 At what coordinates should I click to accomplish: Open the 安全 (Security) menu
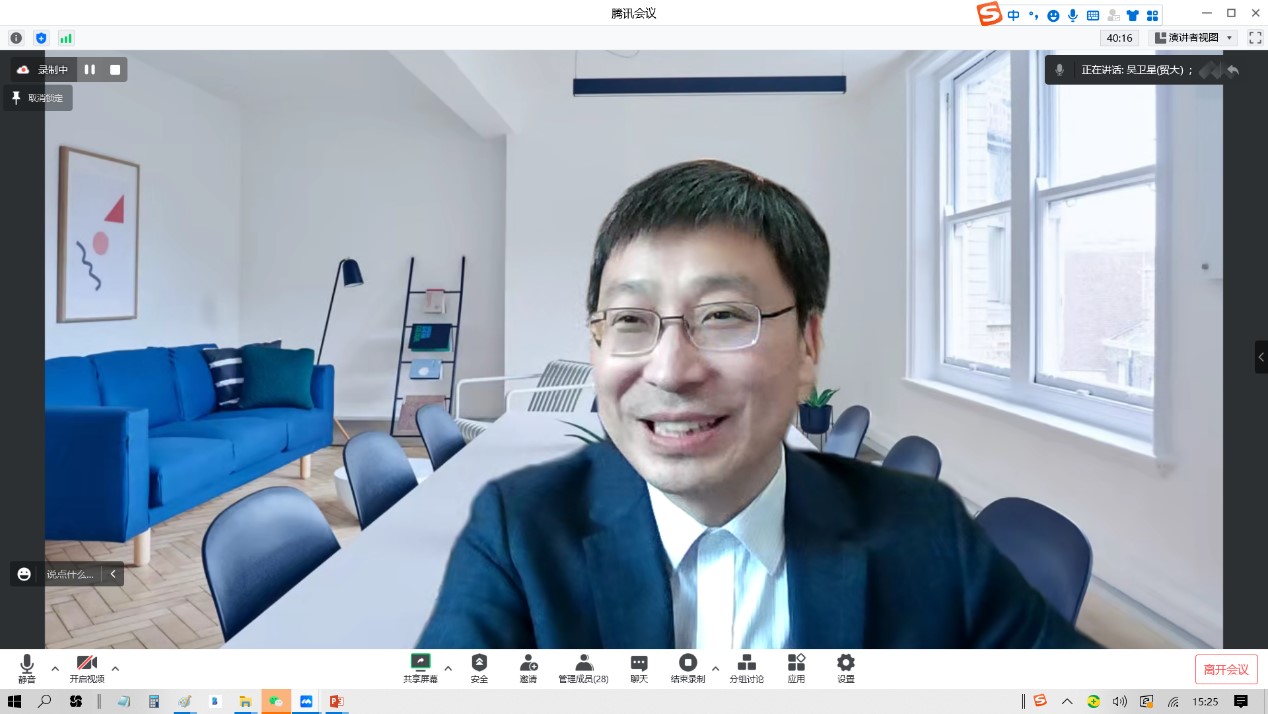point(479,668)
